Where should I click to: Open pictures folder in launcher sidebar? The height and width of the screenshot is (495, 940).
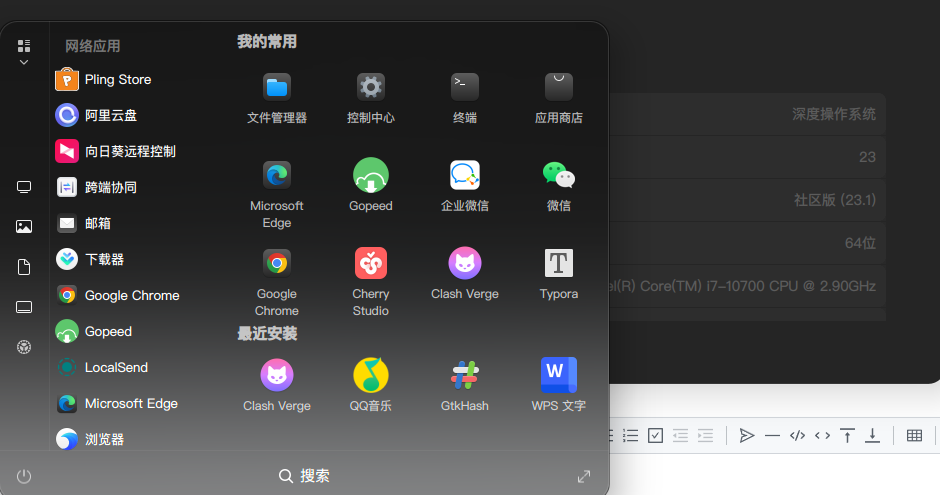tap(24, 227)
